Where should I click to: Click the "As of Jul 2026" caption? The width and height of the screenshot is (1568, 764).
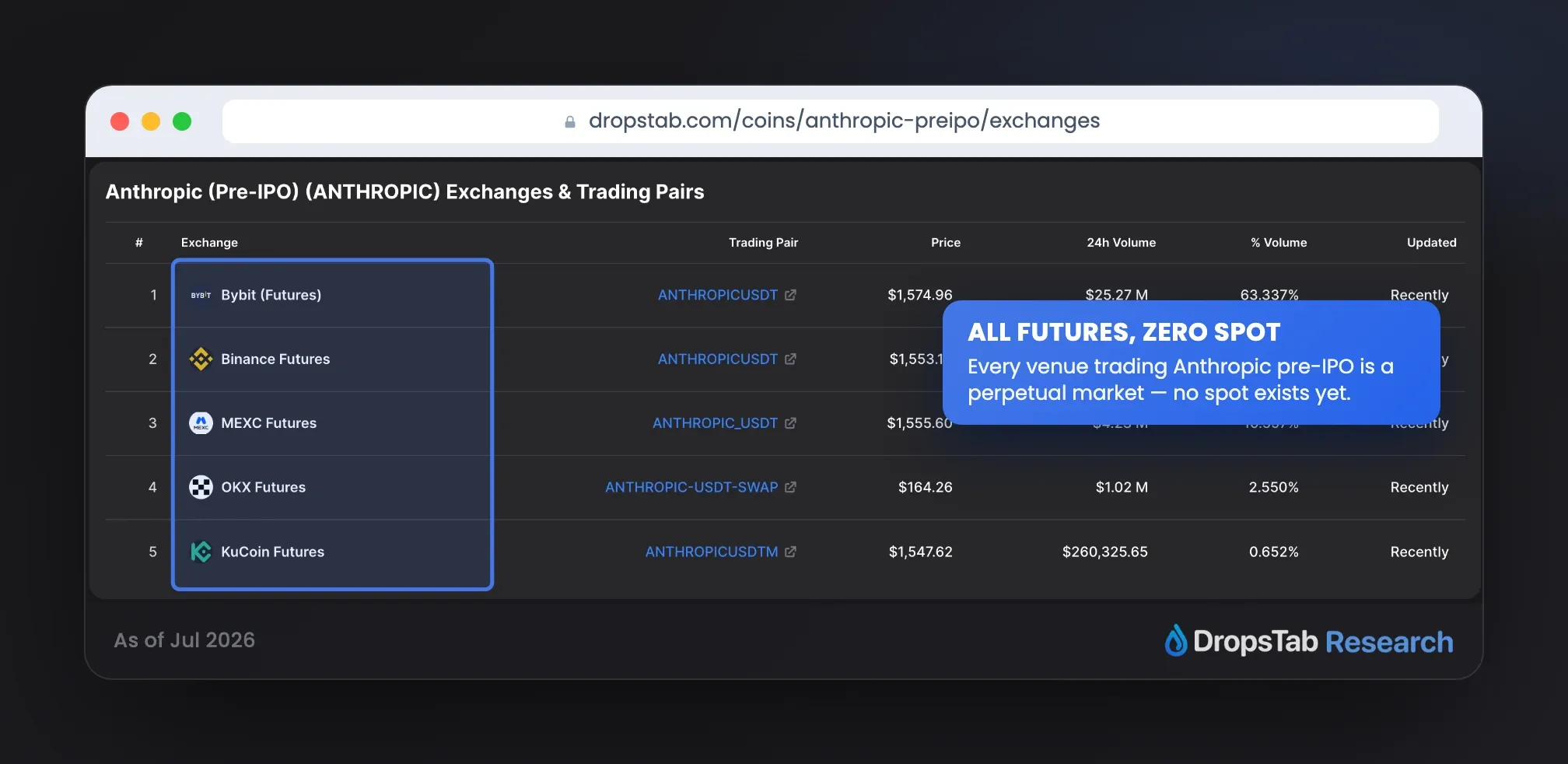click(x=184, y=640)
